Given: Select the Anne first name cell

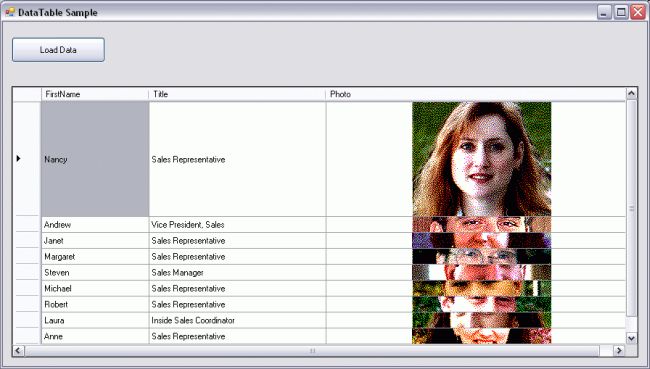Looking at the screenshot, I should 95,336.
